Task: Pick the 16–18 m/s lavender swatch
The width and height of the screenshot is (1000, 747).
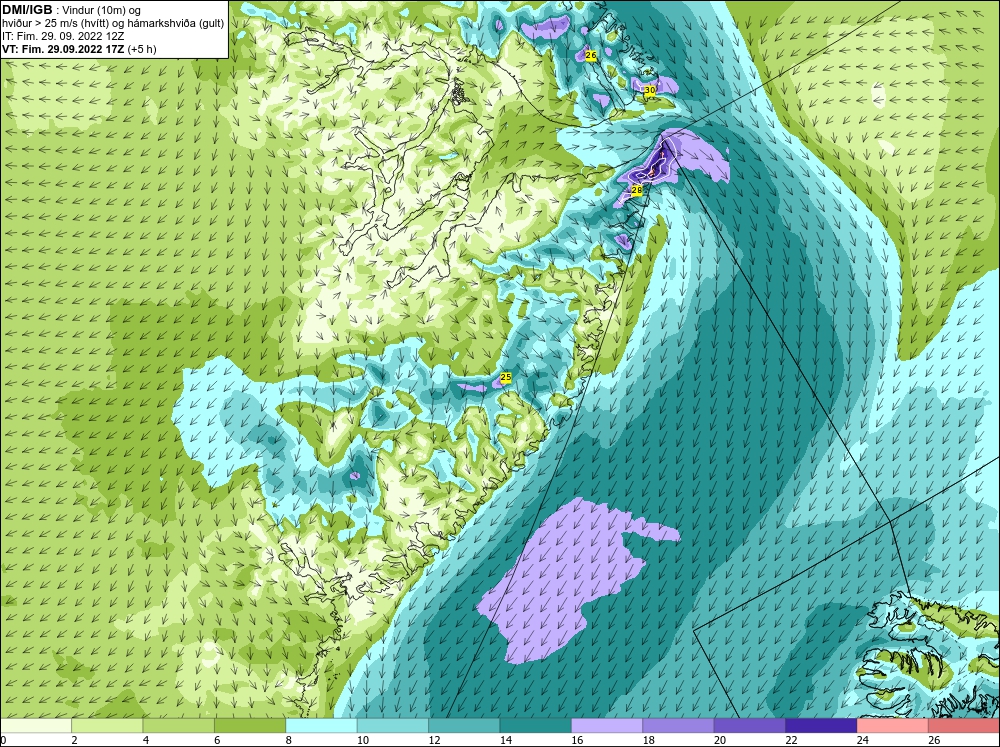Action: tap(607, 726)
